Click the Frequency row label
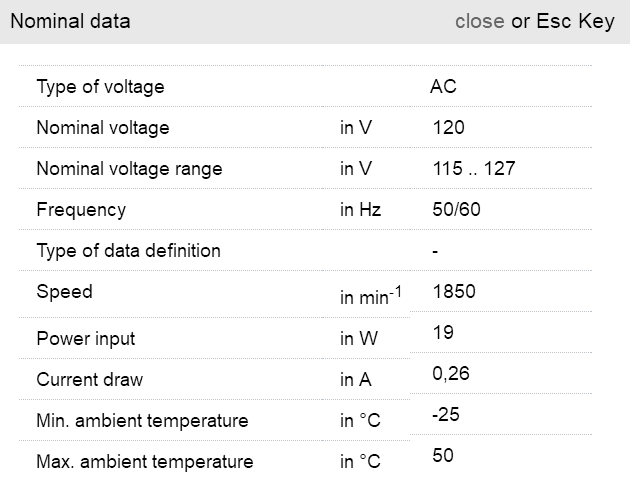Image resolution: width=630 pixels, height=494 pixels. pos(81,210)
